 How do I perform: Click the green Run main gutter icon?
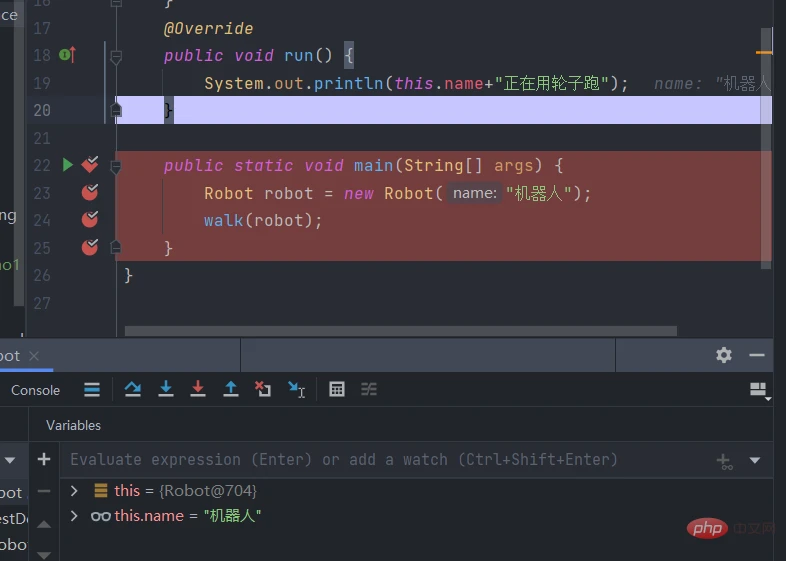68,164
